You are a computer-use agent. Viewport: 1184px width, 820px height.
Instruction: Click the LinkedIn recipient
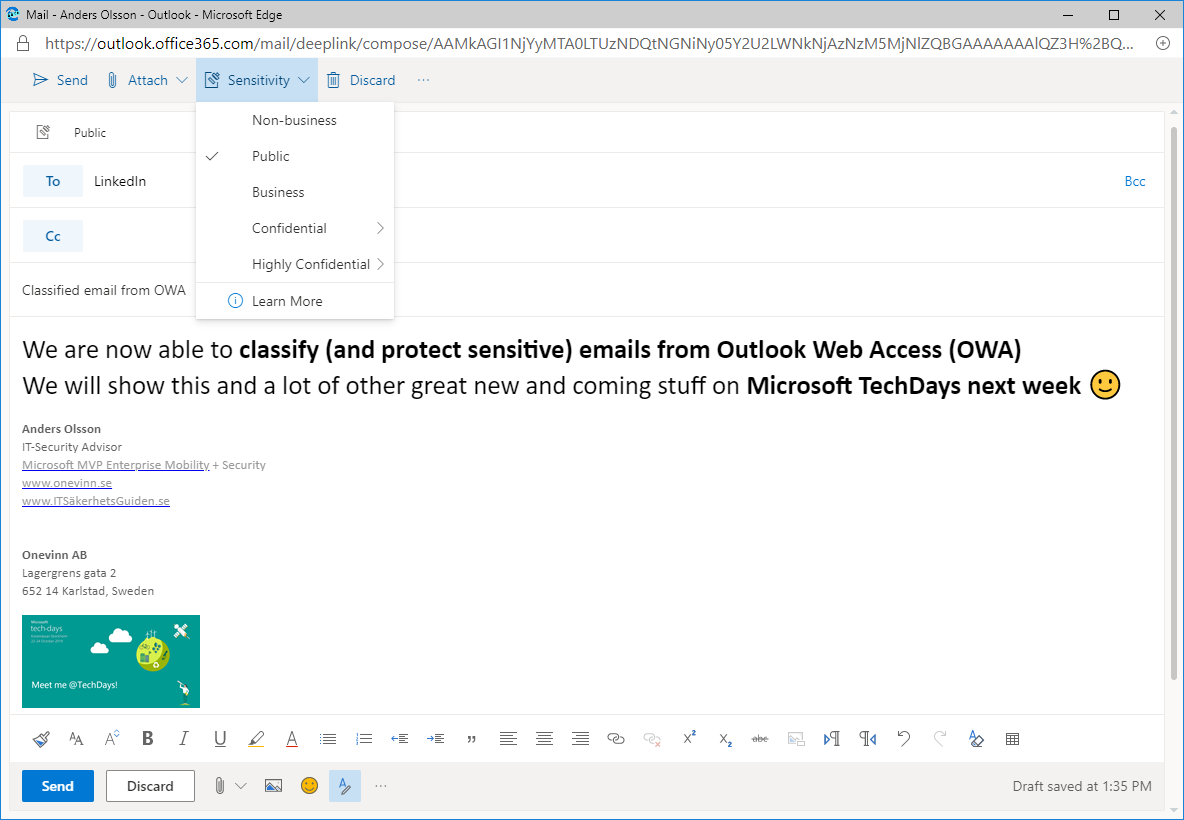120,181
